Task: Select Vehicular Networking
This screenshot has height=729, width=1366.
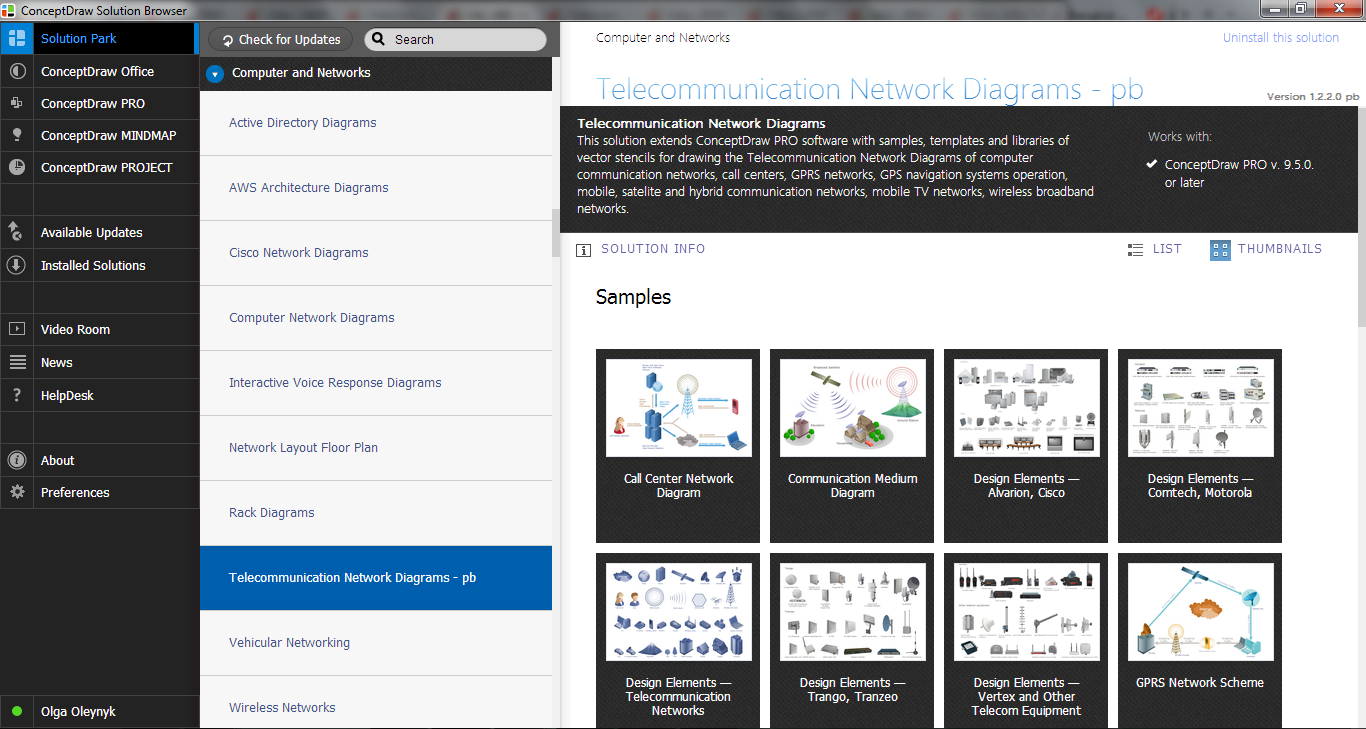Action: [x=376, y=643]
